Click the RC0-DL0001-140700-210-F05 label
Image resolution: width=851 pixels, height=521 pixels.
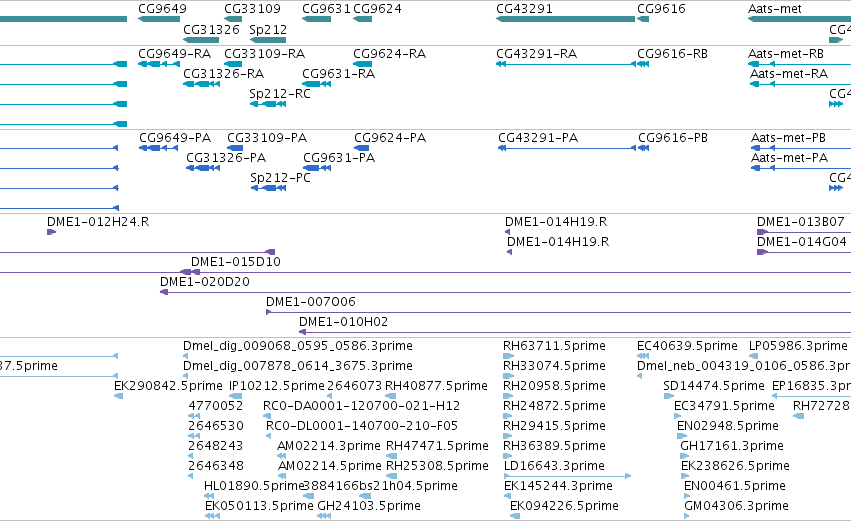(362, 426)
